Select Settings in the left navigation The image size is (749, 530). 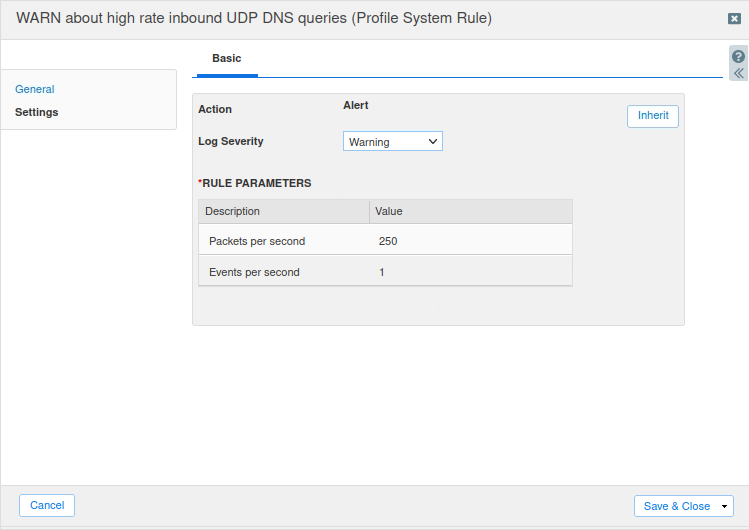pos(37,112)
